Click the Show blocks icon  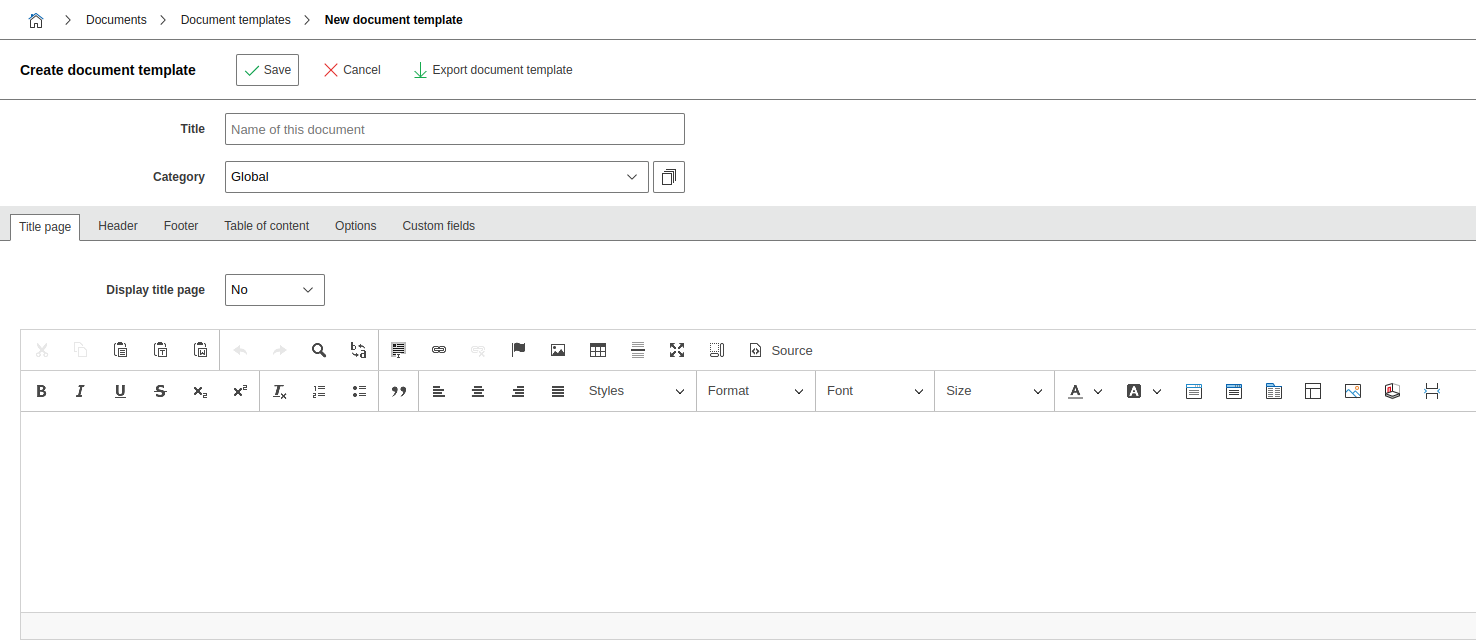(x=717, y=350)
